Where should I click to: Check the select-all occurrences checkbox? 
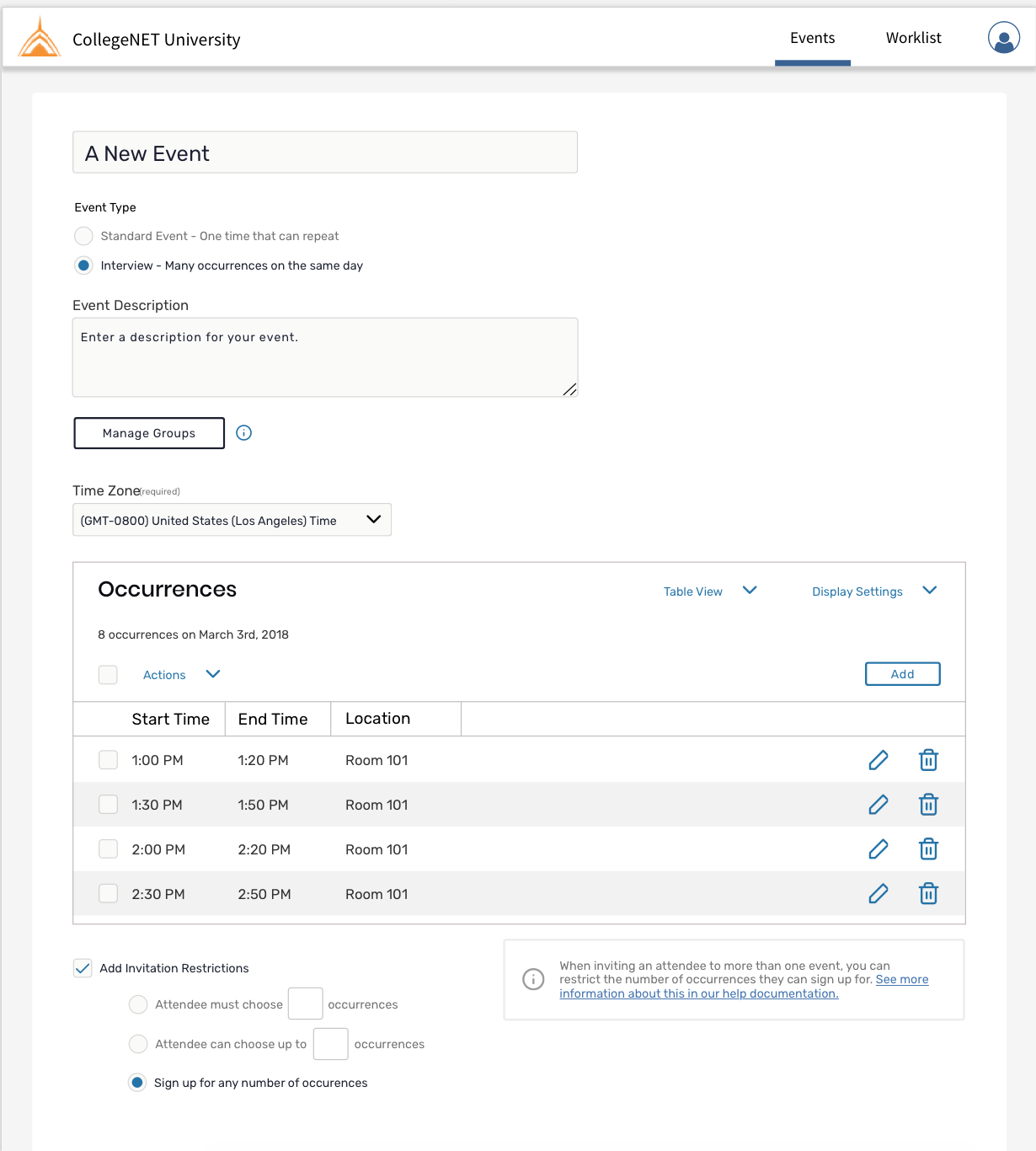point(108,675)
